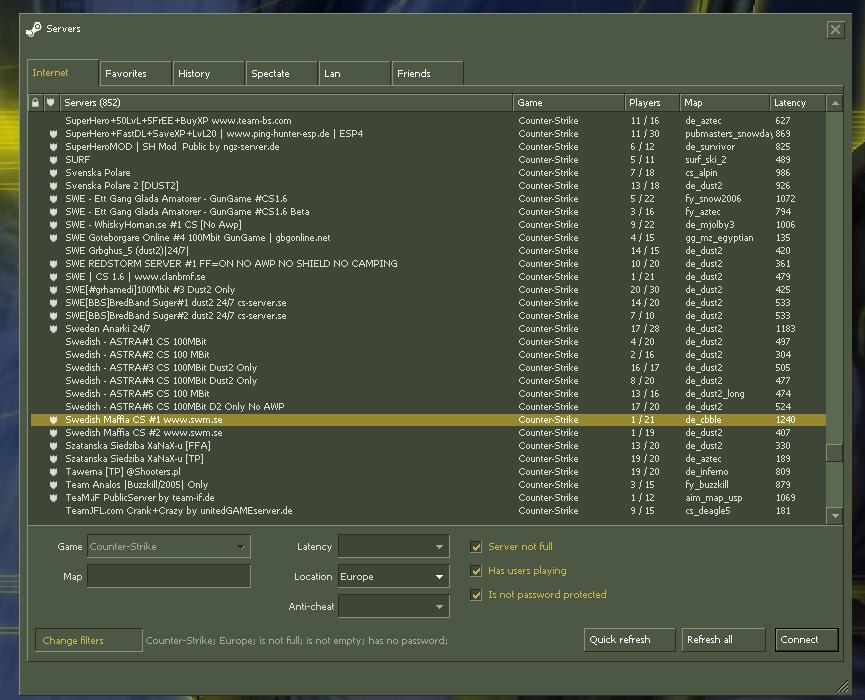Disable the Is not password protected filter
865x700 pixels.
(476, 595)
